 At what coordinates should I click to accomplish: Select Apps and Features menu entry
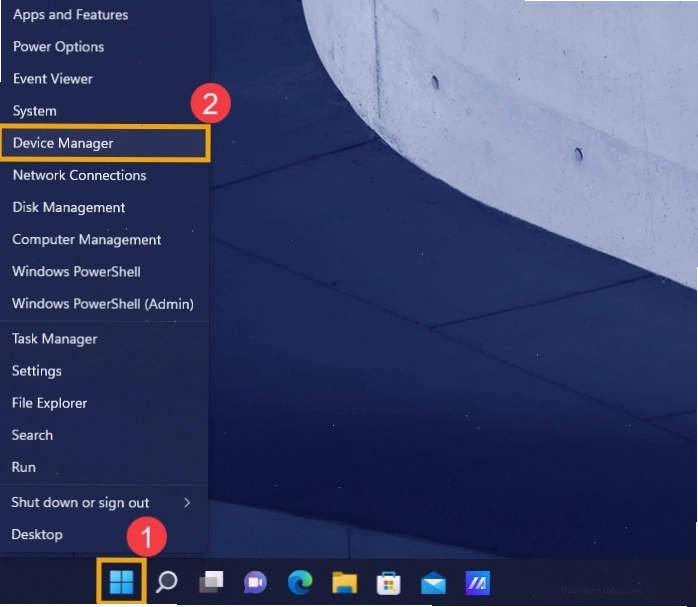coord(104,15)
